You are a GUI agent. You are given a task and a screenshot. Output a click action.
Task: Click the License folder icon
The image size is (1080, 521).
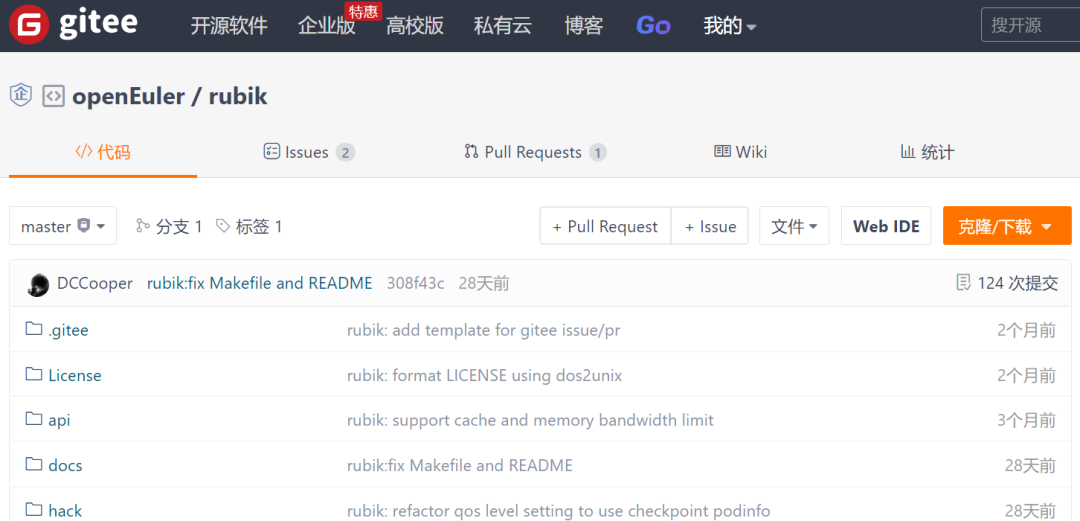pos(34,374)
